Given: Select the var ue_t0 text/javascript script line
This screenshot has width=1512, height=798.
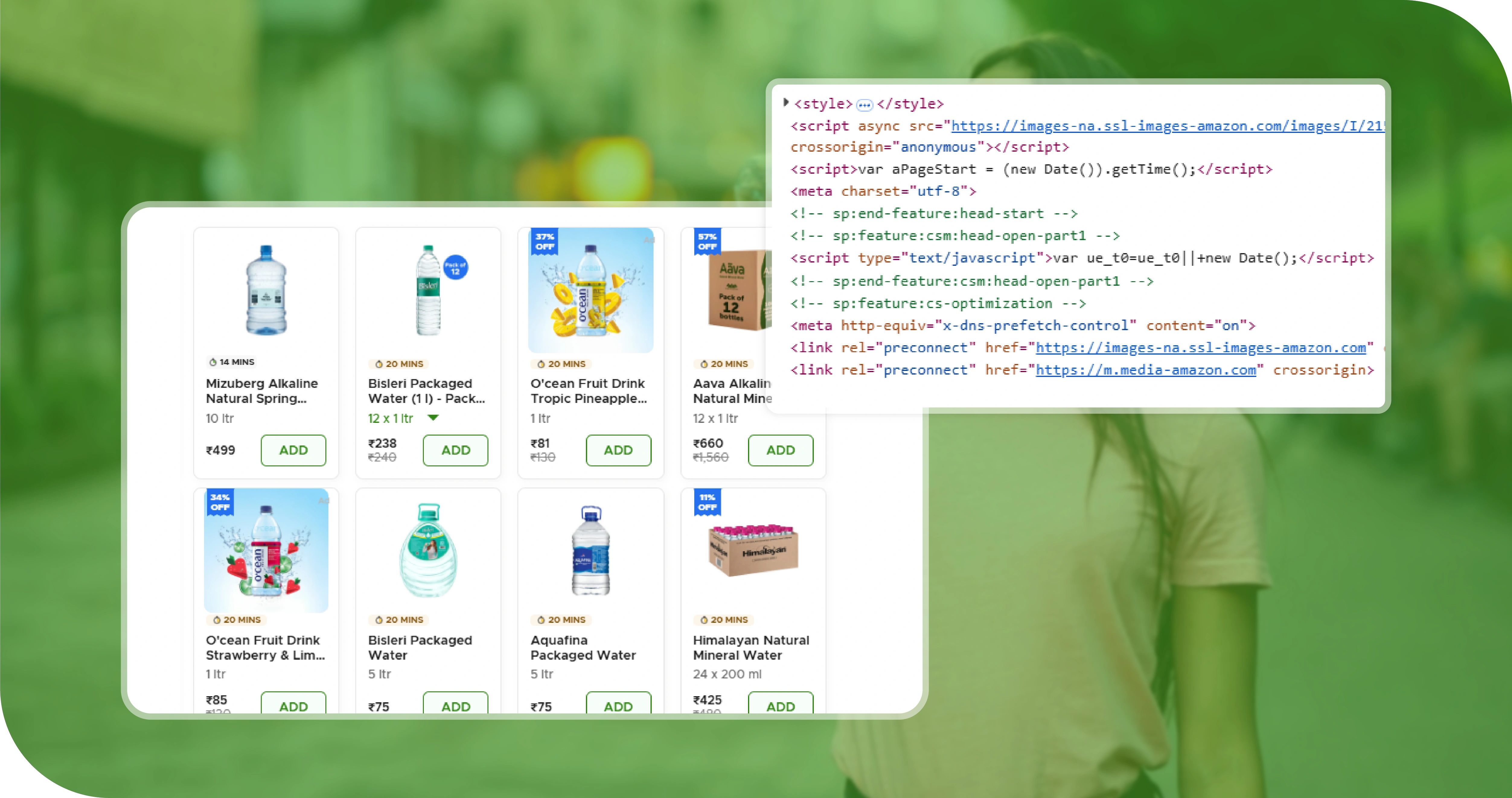Looking at the screenshot, I should pos(1082,258).
